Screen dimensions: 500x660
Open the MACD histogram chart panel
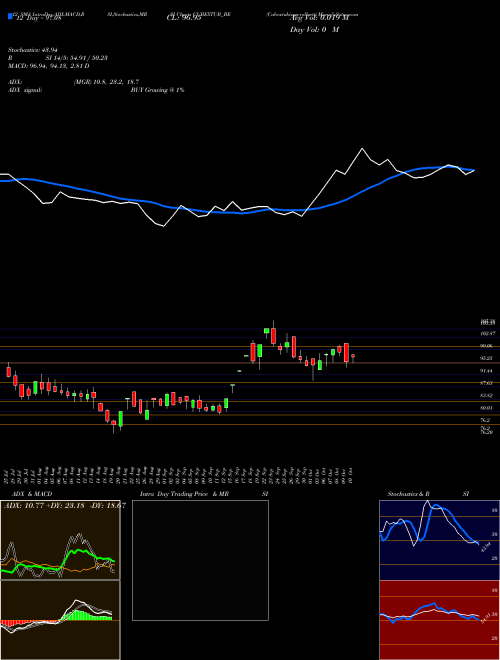click(60, 620)
